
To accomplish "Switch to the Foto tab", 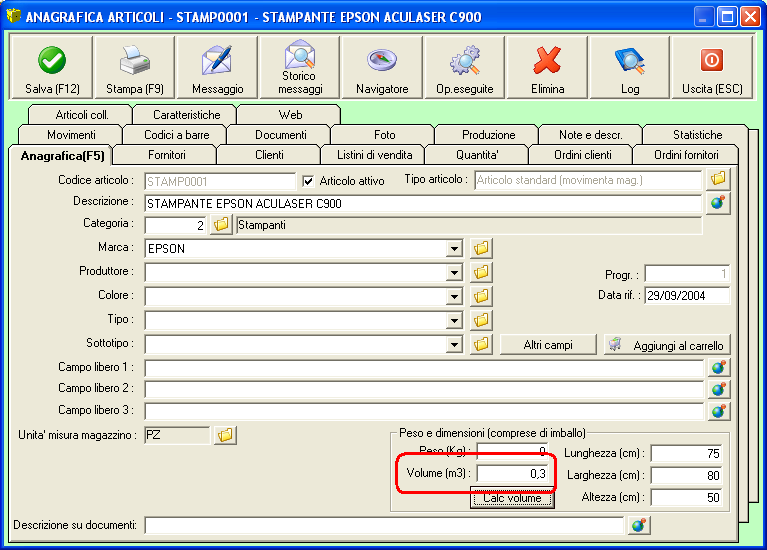I will pyautogui.click(x=384, y=135).
